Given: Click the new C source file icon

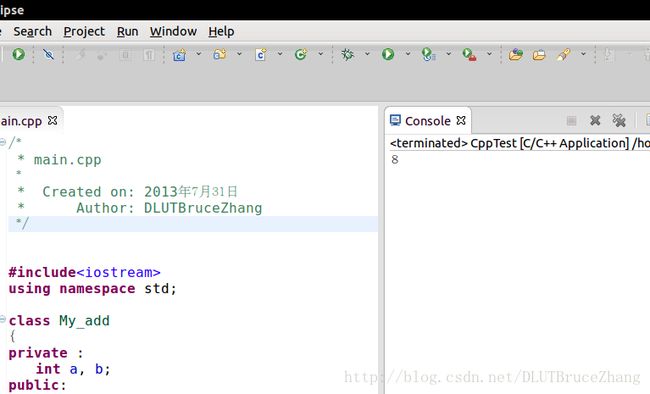Looking at the screenshot, I should tap(261, 54).
